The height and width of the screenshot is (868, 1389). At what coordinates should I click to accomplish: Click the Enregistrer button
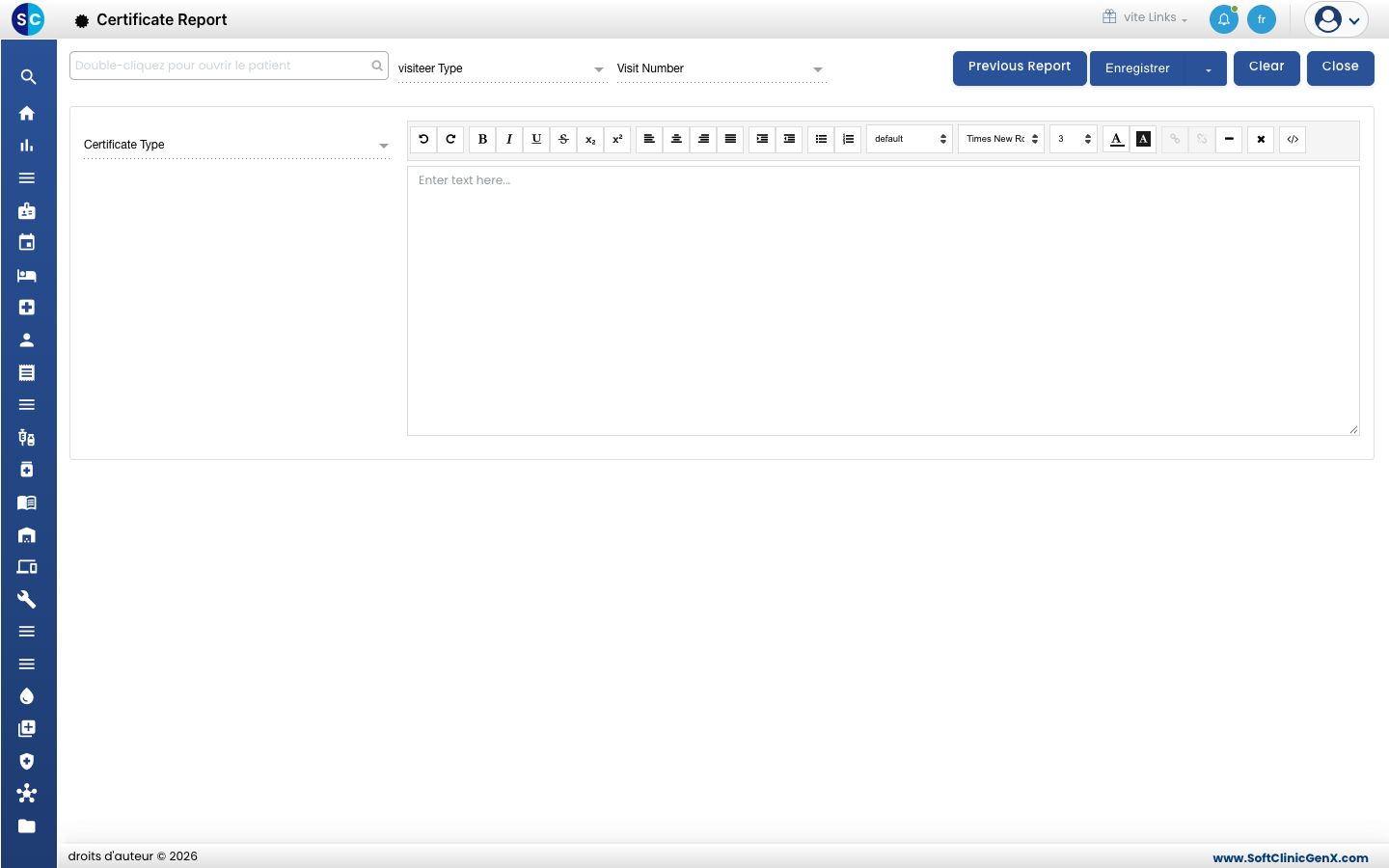click(x=1138, y=68)
